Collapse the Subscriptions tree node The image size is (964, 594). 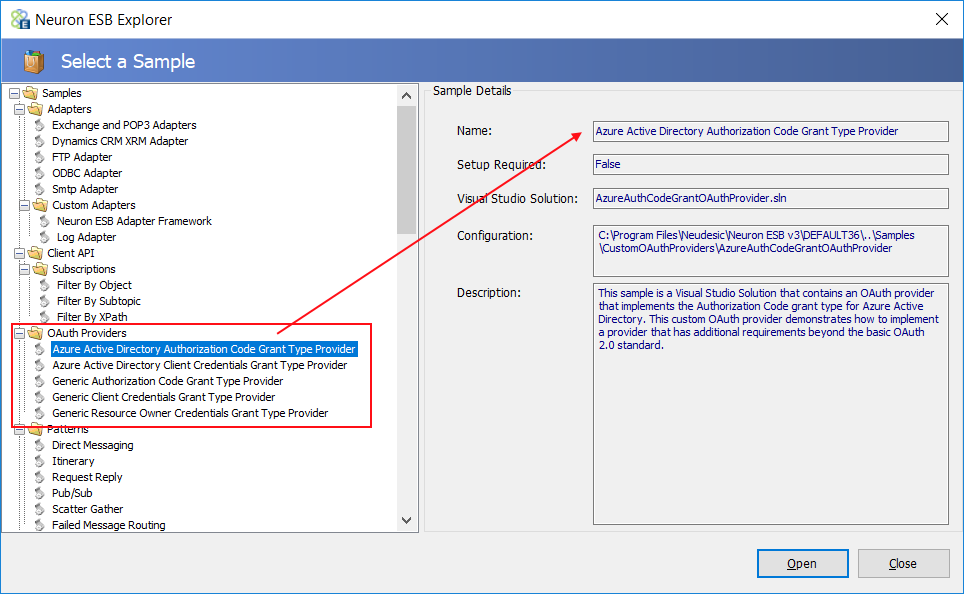click(x=25, y=269)
